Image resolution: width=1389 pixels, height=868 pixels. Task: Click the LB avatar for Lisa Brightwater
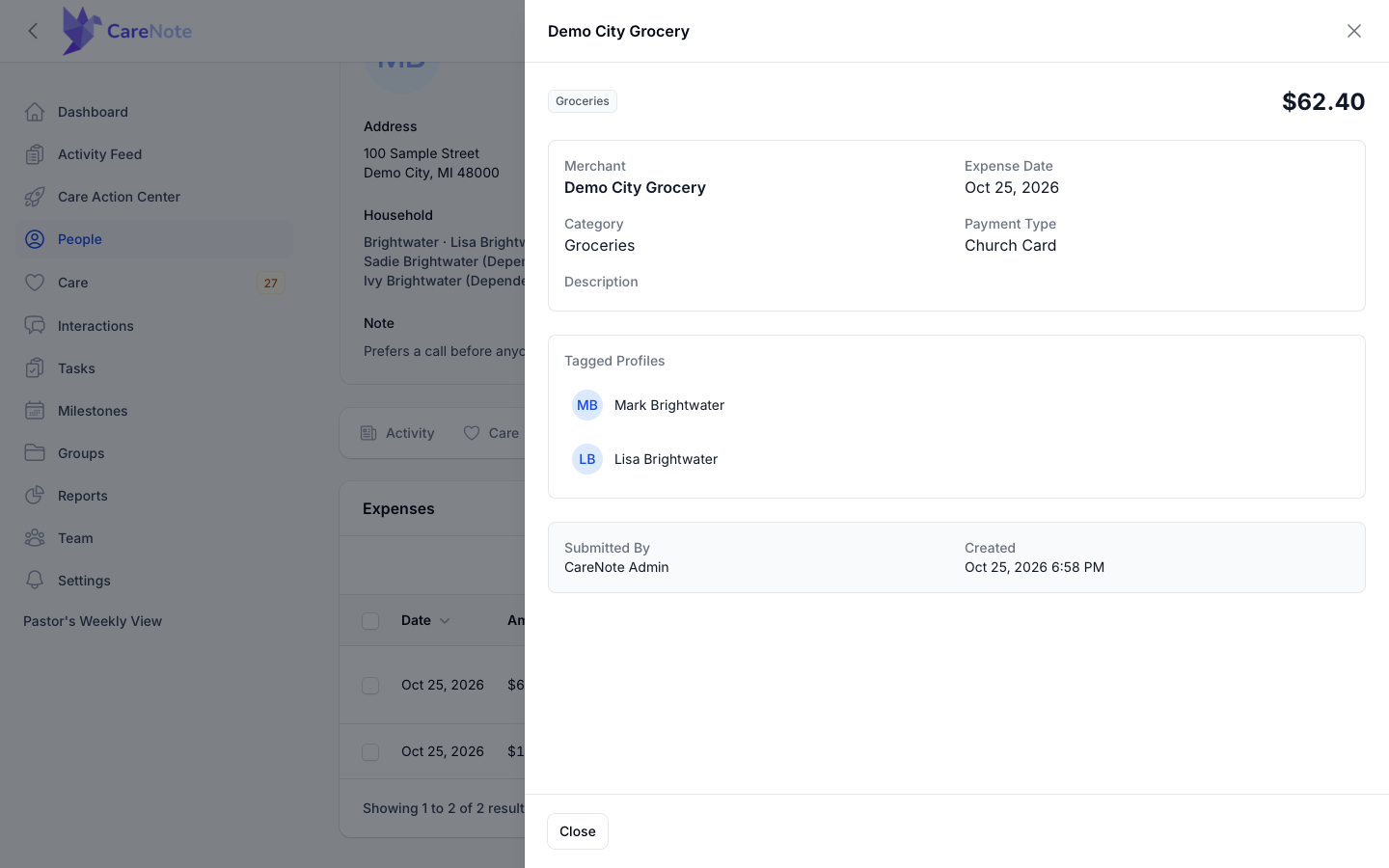[587, 459]
